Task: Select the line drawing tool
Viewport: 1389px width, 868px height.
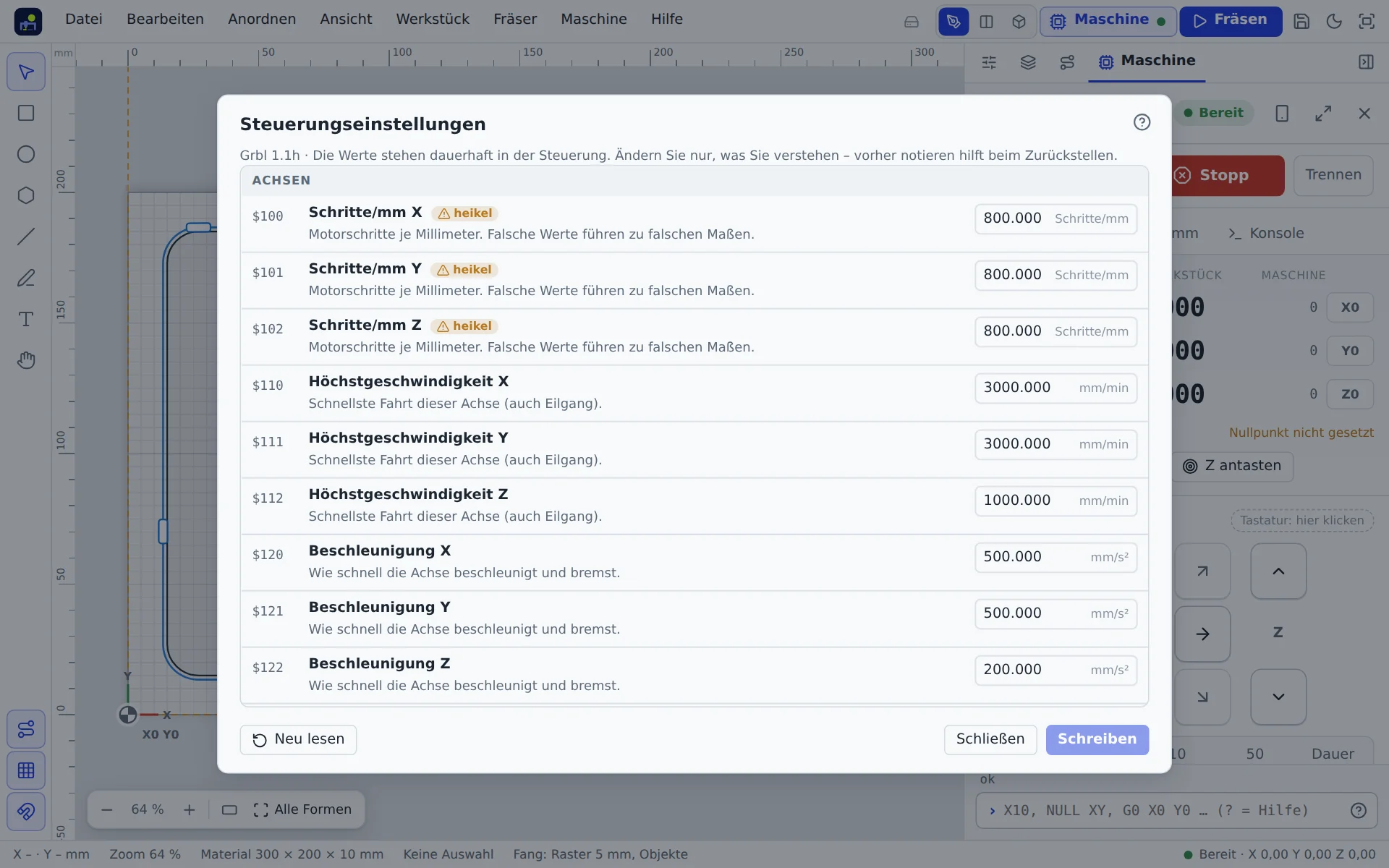Action: (26, 237)
